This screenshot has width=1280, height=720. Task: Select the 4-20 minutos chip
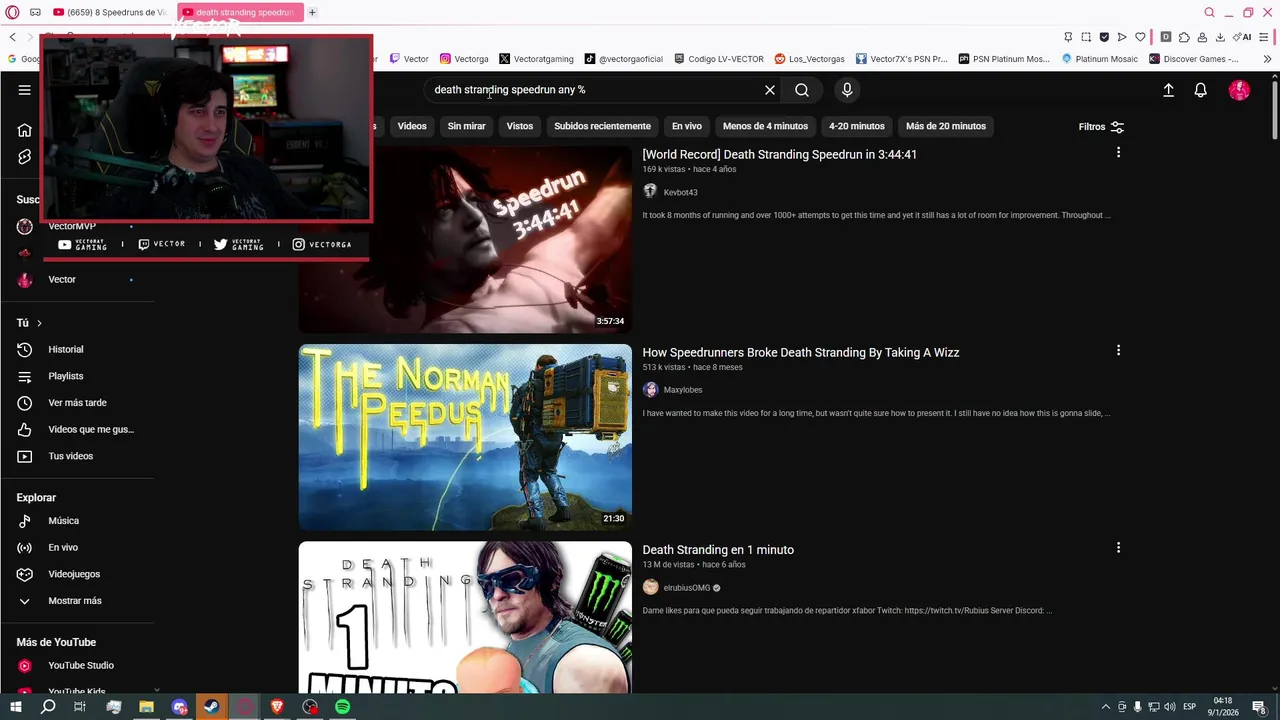pos(857,126)
